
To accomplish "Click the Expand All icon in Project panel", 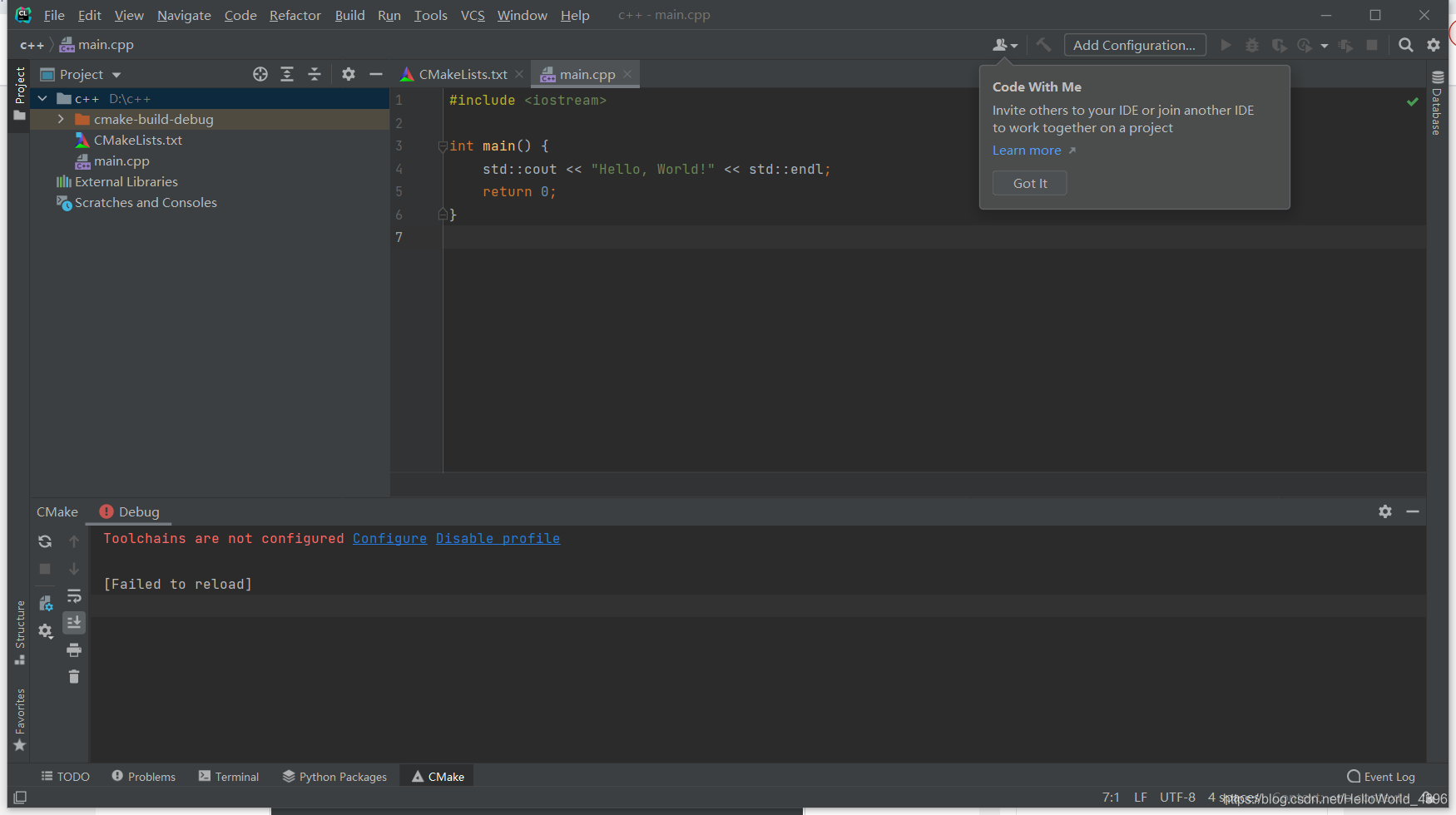I will 287,74.
